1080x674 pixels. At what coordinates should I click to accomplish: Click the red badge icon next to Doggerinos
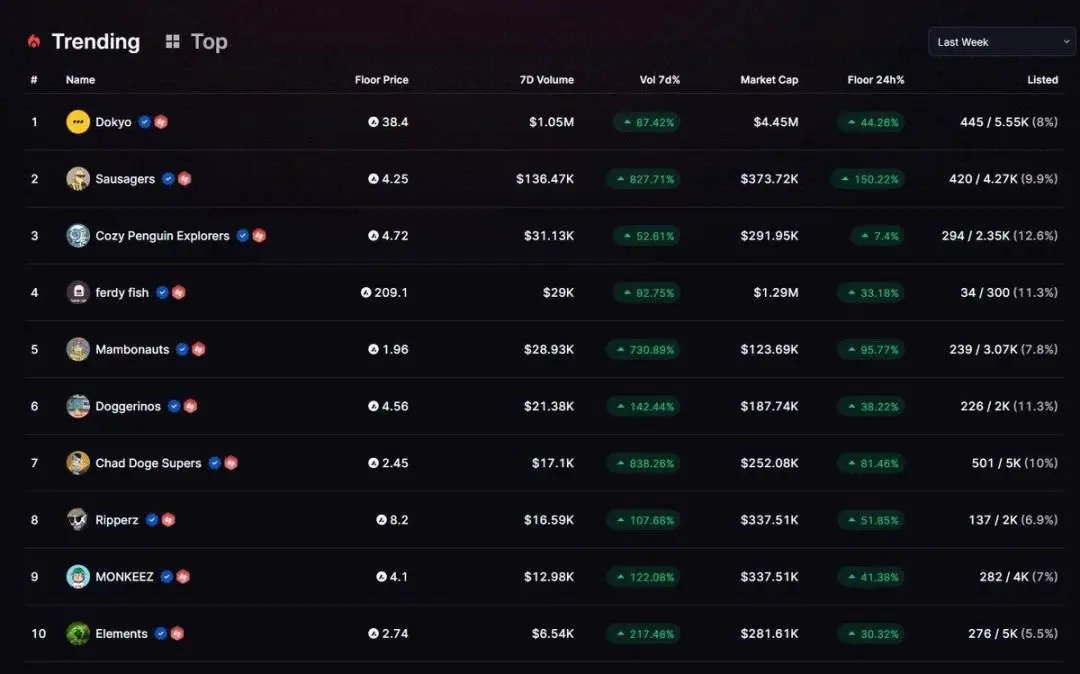click(190, 407)
